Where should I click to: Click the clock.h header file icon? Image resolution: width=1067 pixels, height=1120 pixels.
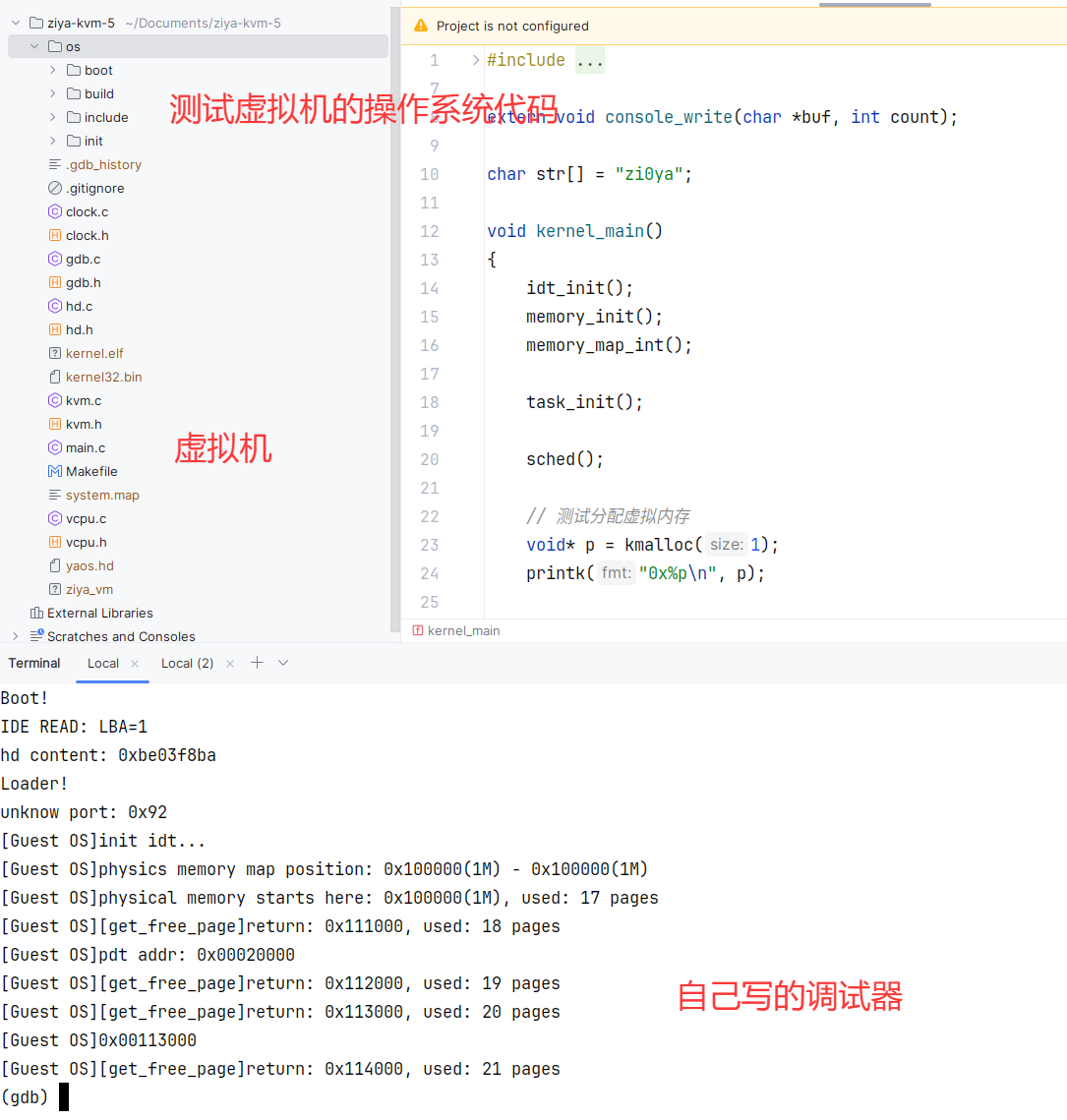55,235
